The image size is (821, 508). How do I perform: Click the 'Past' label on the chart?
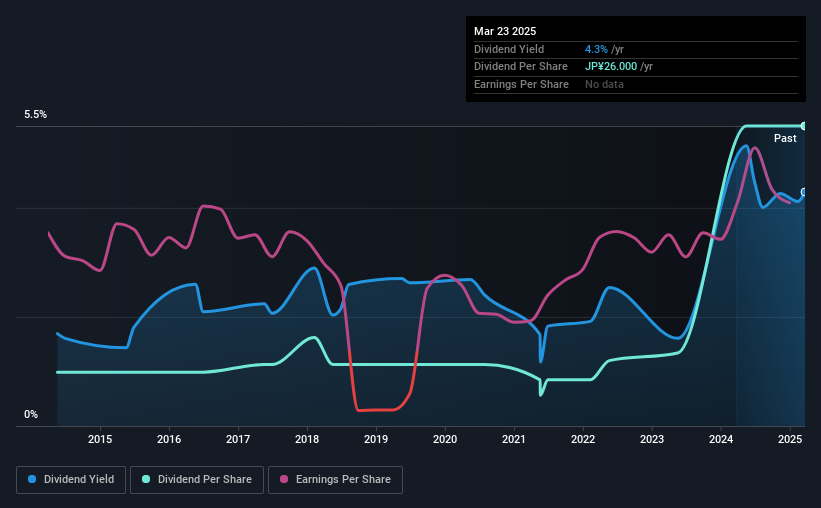[785, 138]
